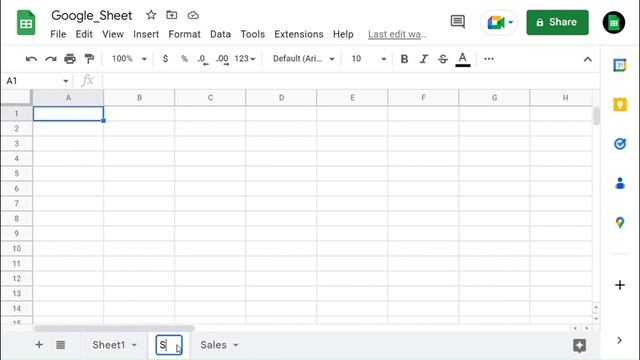Add a new sheet with plus
640x360 pixels.
(x=39, y=345)
